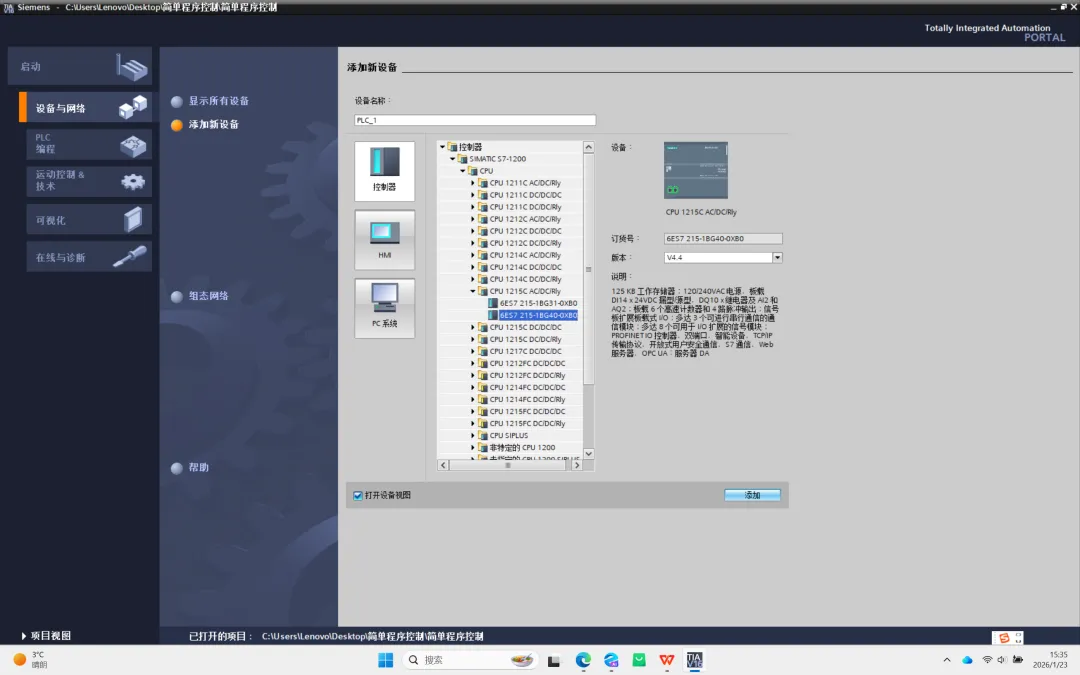The width and height of the screenshot is (1080, 675).
Task: Open the 运动控制 & 技术 portal section
Action: tap(89, 181)
